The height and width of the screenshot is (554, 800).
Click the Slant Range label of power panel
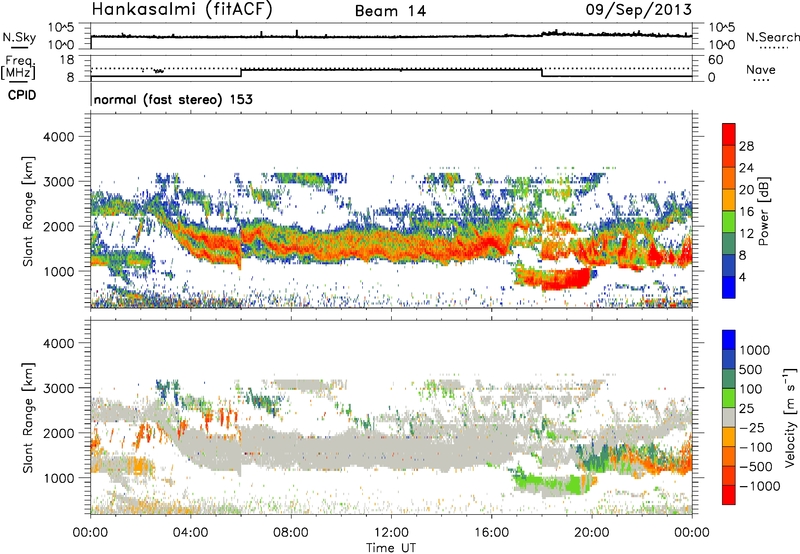29,211
